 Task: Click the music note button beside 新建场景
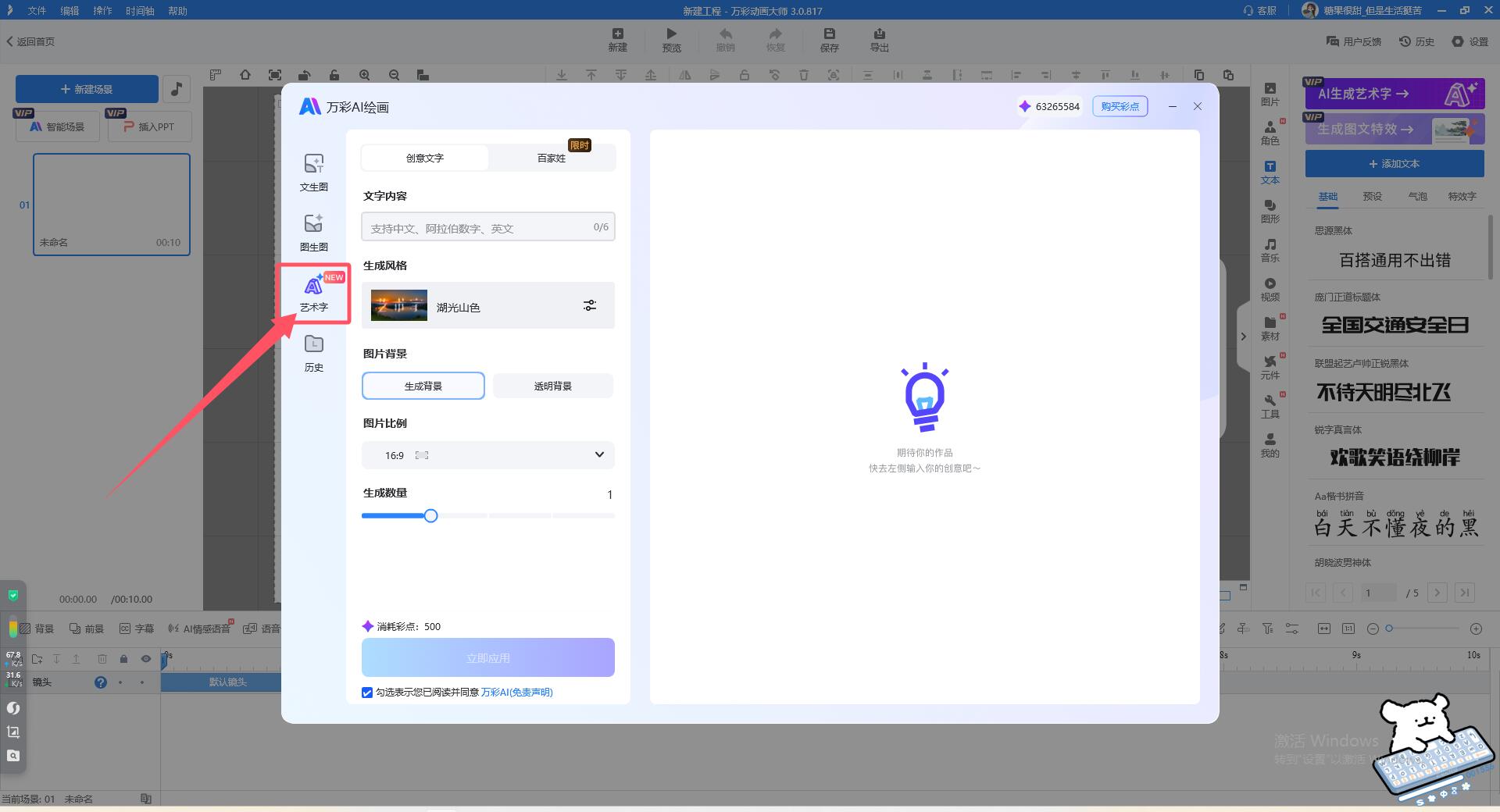(177, 89)
